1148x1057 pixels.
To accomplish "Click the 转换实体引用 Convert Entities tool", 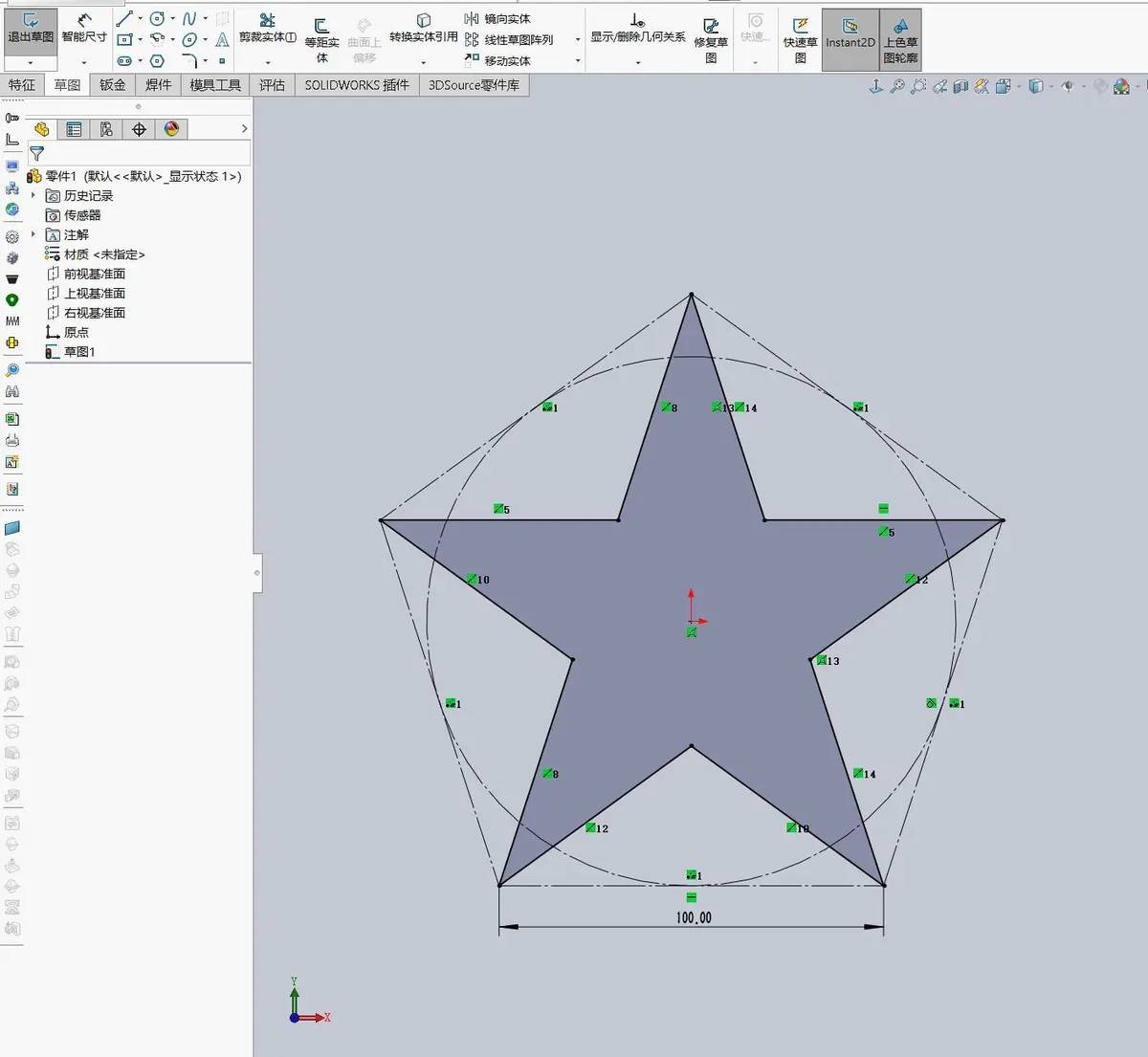I will click(x=424, y=30).
